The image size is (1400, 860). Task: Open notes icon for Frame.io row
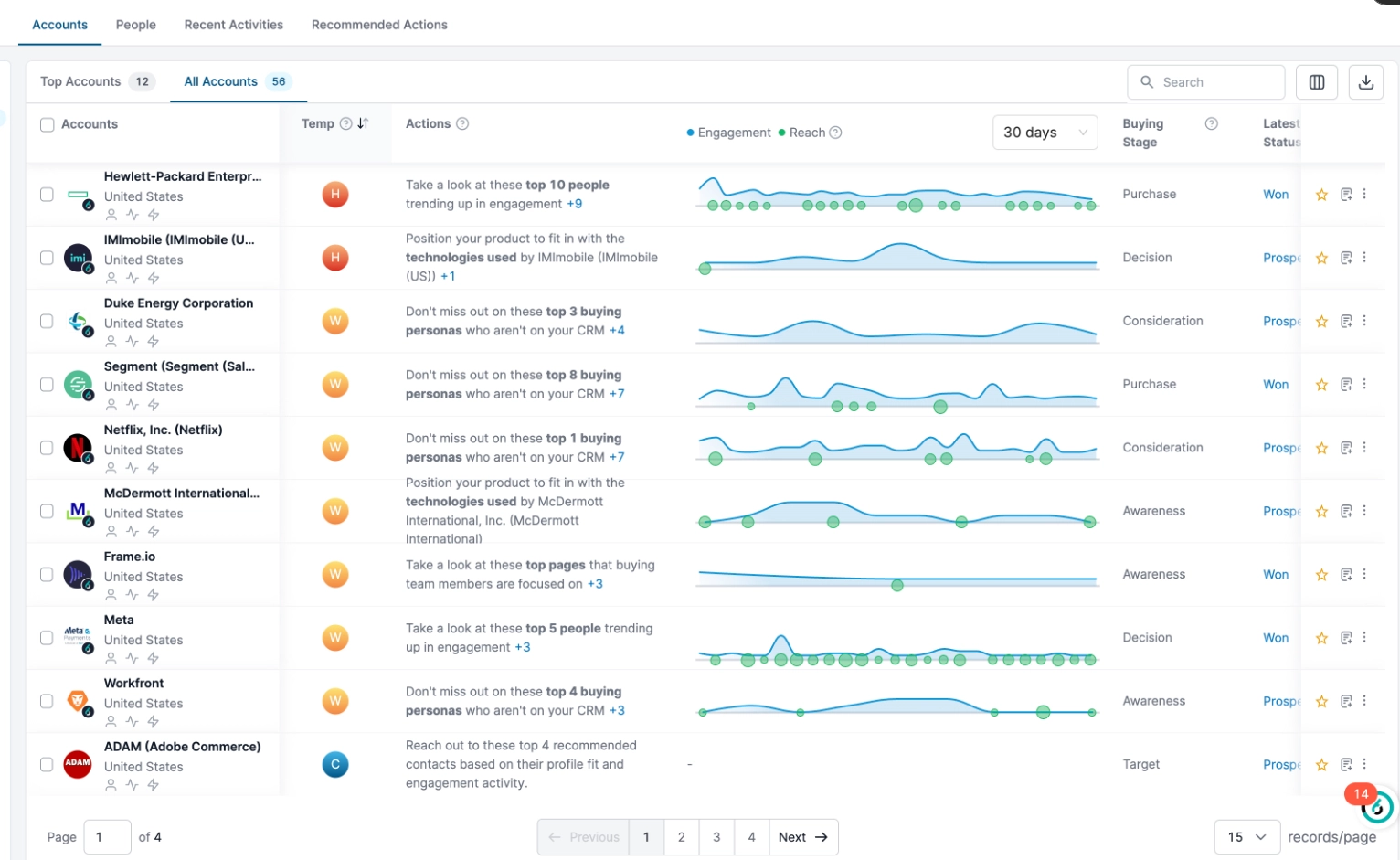click(x=1346, y=575)
